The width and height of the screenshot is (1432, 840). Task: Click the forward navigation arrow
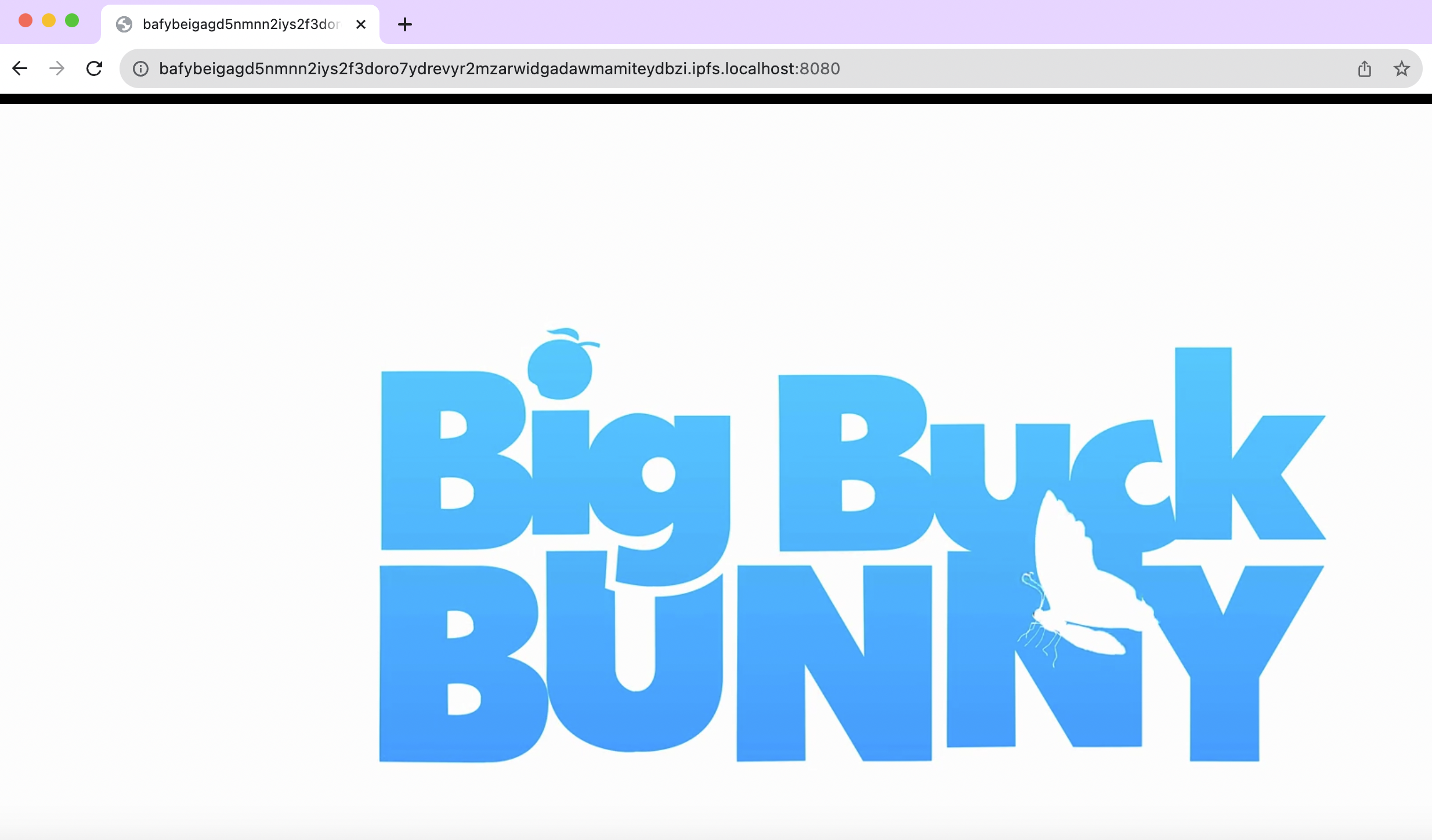point(57,68)
